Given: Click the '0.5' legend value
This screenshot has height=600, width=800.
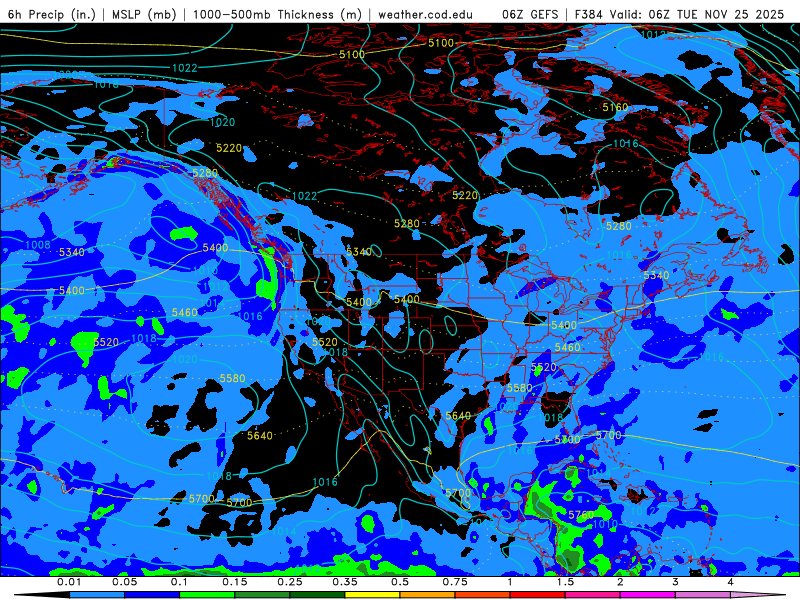Looking at the screenshot, I should (x=400, y=582).
